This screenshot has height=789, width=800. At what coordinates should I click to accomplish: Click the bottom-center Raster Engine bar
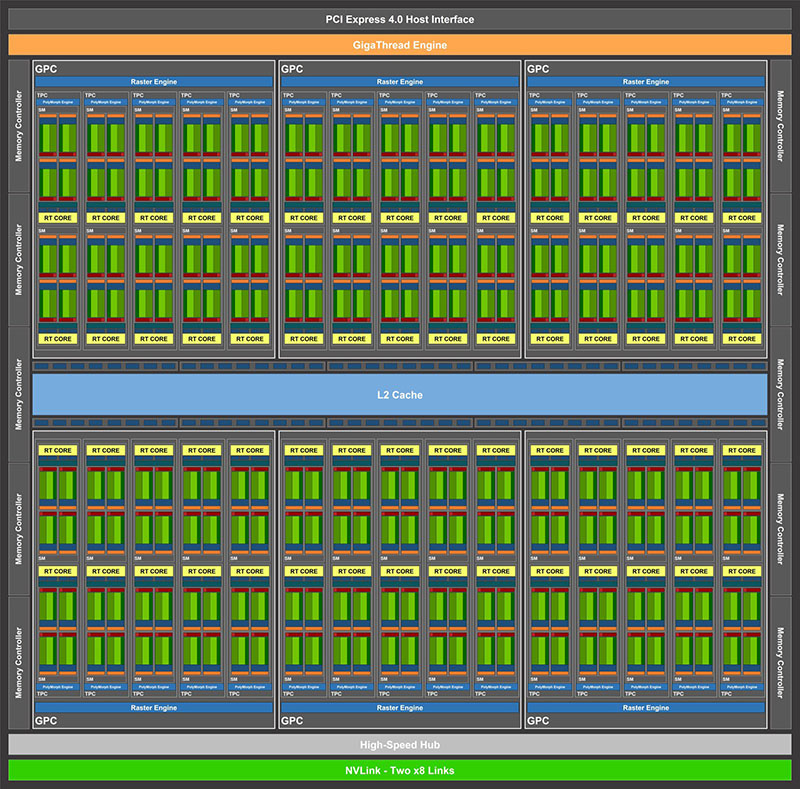coord(400,707)
